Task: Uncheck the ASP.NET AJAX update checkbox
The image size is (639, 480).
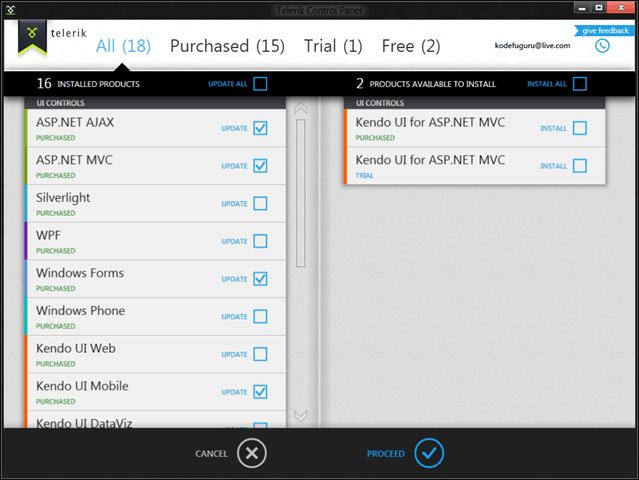Action: coord(260,128)
